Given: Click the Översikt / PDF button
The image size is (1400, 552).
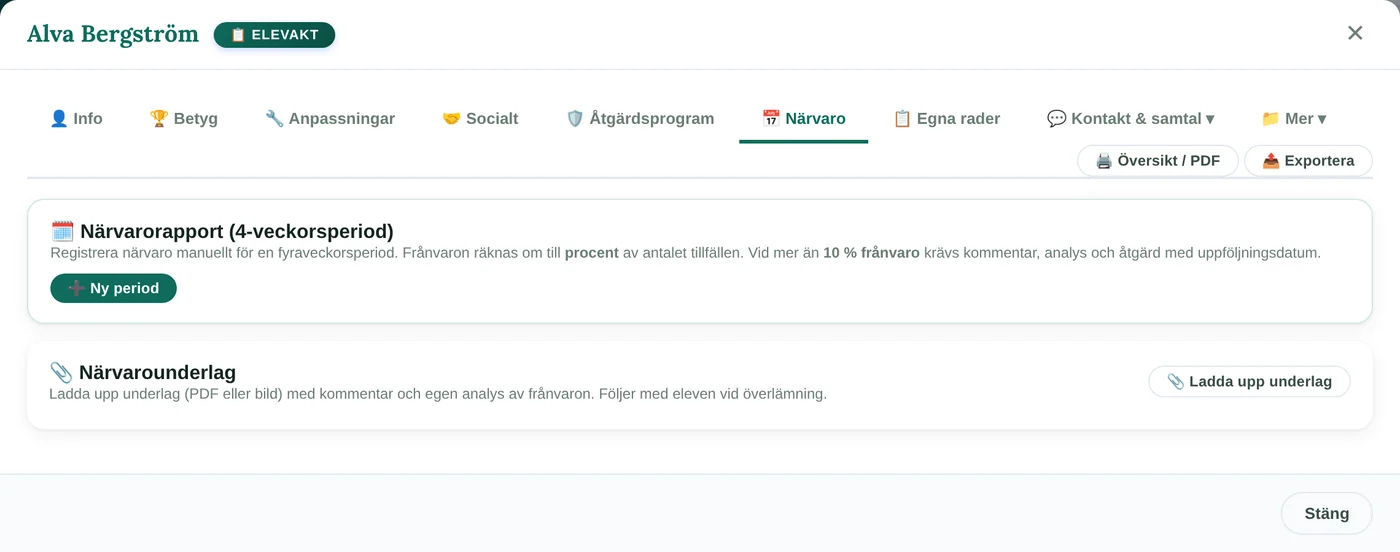Looking at the screenshot, I should [x=1158, y=161].
